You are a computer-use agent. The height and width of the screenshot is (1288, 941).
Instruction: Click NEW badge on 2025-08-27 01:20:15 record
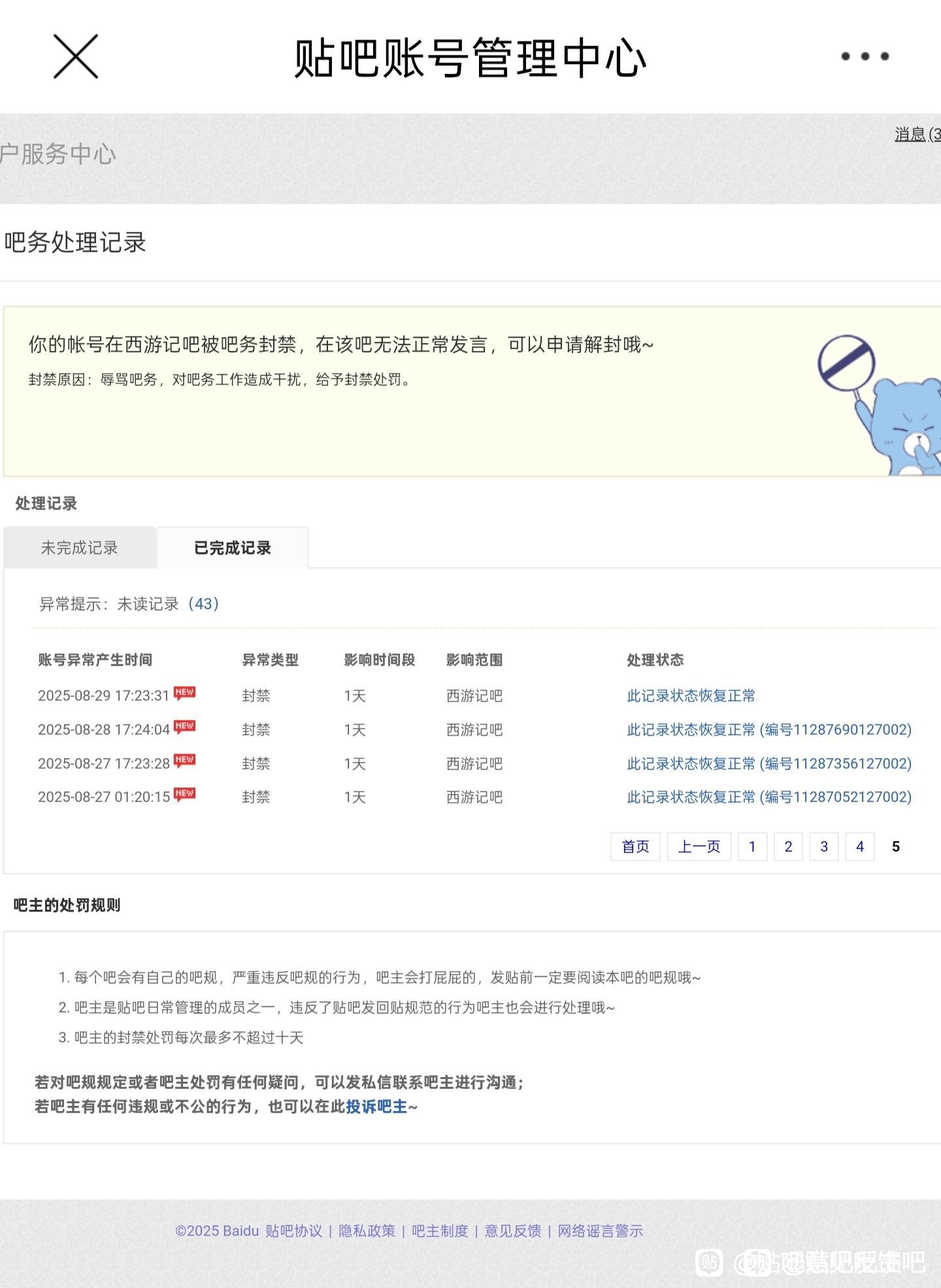click(184, 795)
